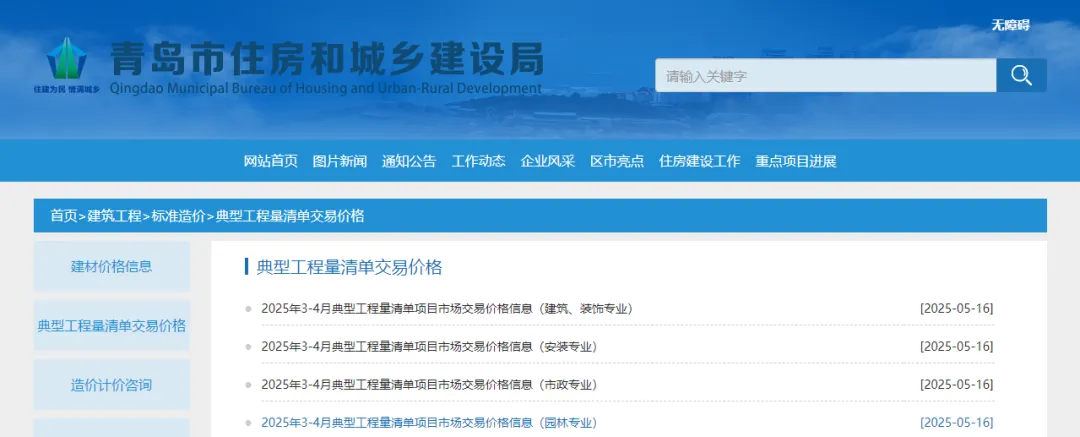This screenshot has height=437, width=1080.
Task: Select 造价计价咨询 sidebar item
Action: click(111, 385)
